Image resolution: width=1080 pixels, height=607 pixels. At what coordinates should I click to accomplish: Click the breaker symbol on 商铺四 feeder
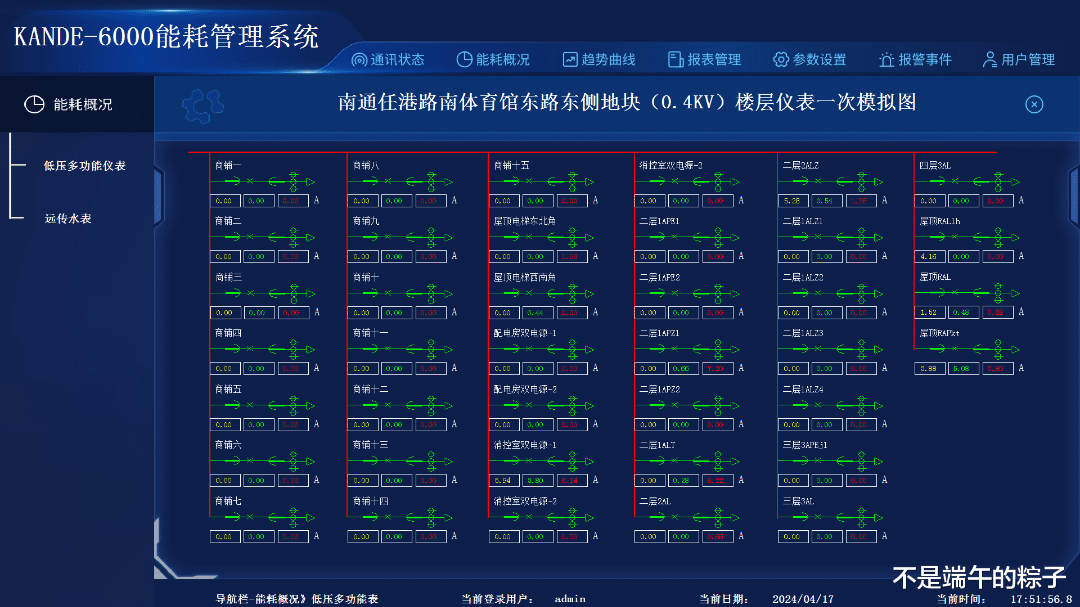(251, 349)
